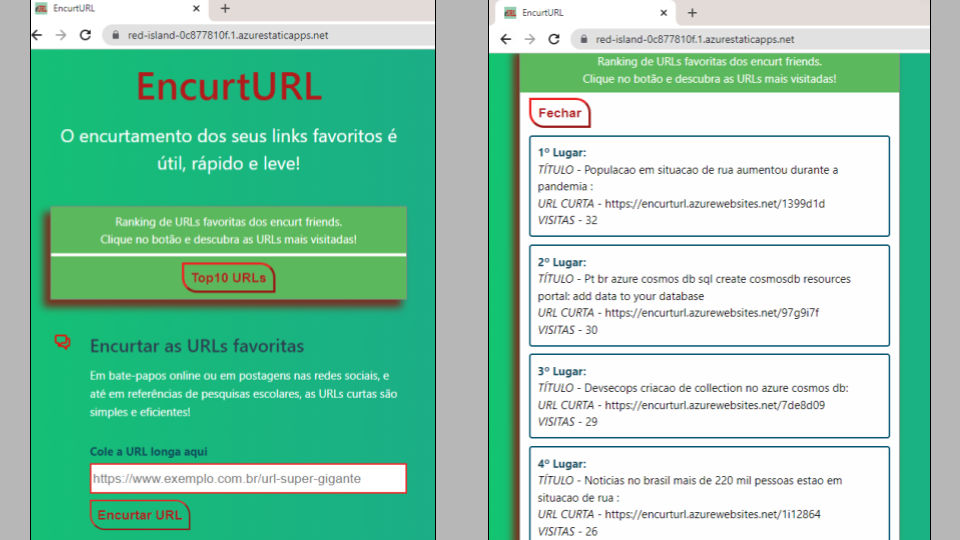This screenshot has height=540, width=960.
Task: Click the red chat bubble icon
Action: pyautogui.click(x=62, y=342)
